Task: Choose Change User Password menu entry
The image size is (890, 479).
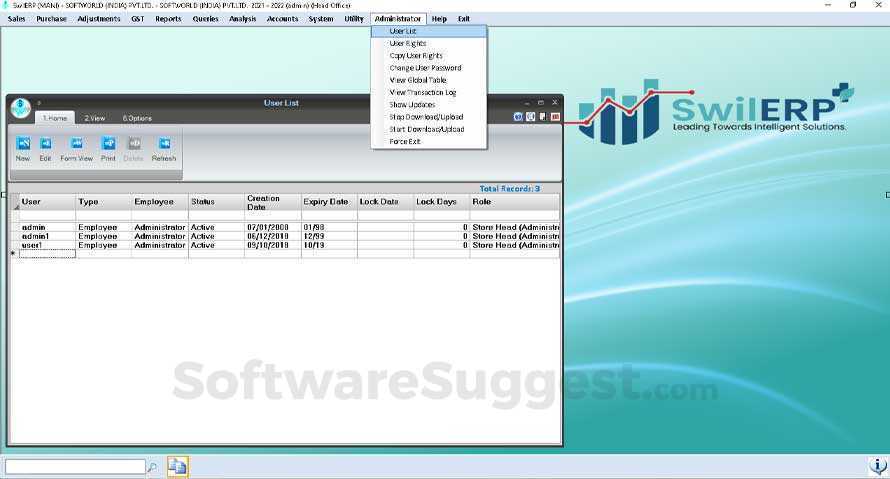Action: tap(425, 68)
